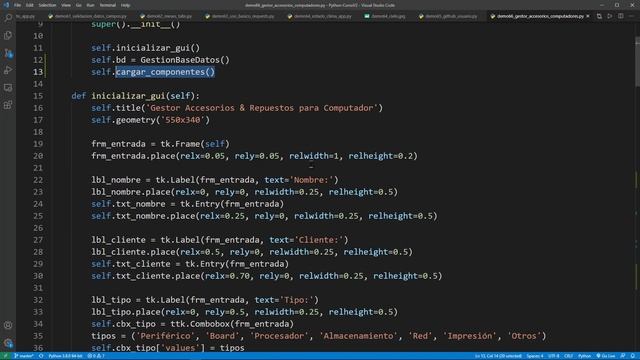Click the master branch indicator

(x=24, y=356)
